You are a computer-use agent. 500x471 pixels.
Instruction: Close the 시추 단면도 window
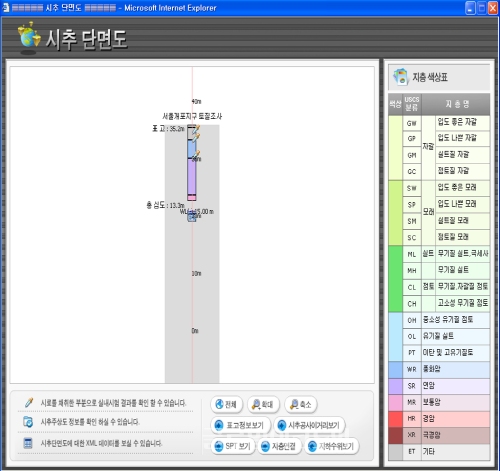point(493,8)
